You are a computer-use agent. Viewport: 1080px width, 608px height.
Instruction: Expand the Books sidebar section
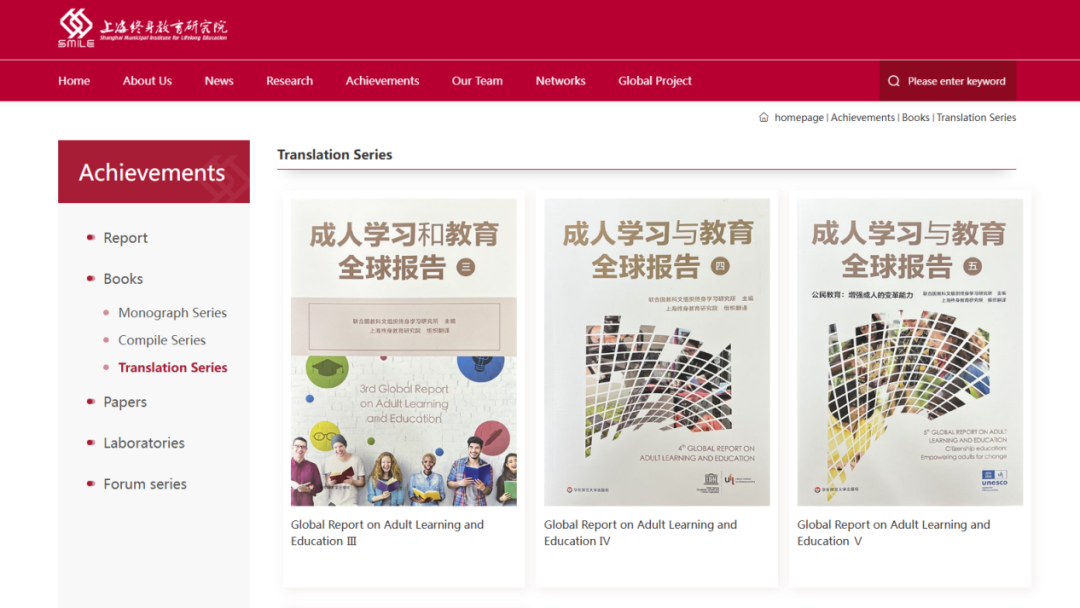coord(123,279)
